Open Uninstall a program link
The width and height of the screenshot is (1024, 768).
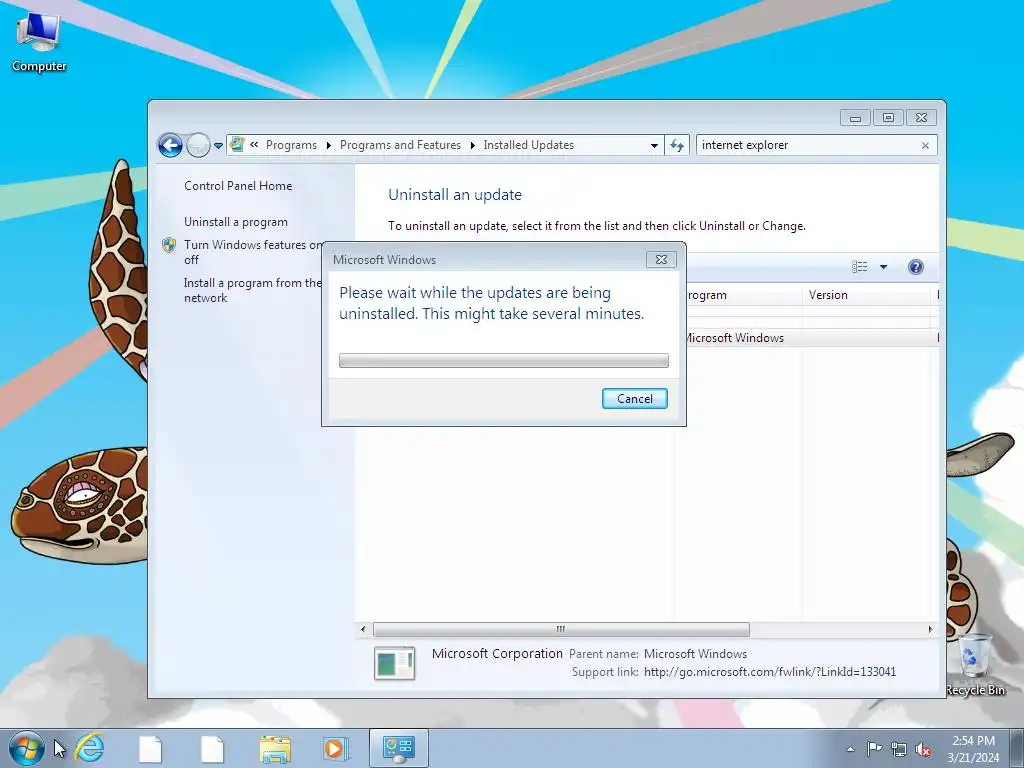coord(235,222)
